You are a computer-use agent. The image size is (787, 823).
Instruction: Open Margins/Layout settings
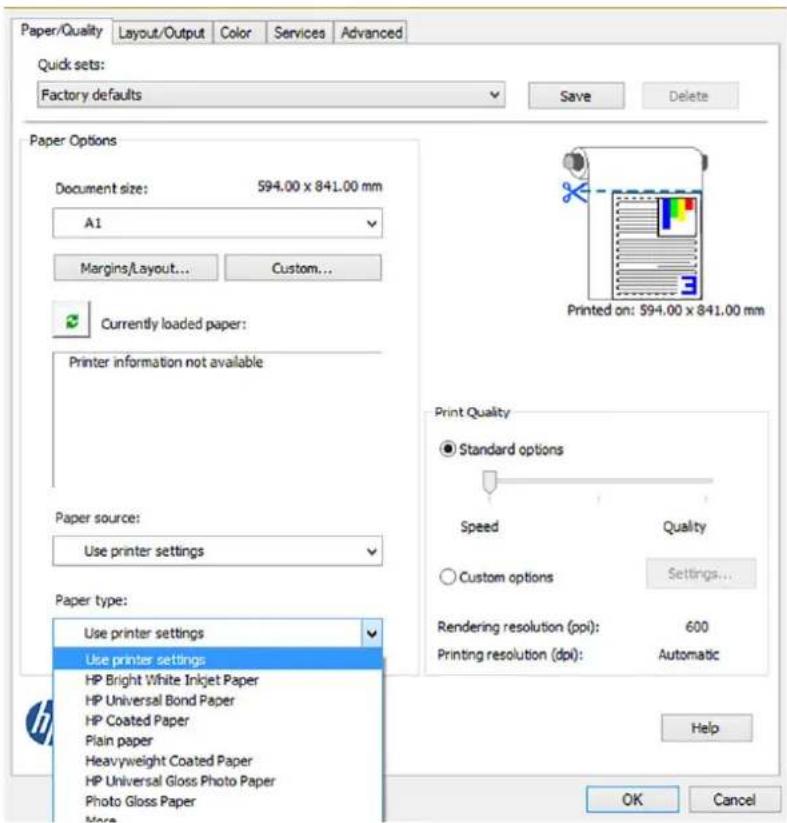pyautogui.click(x=135, y=268)
